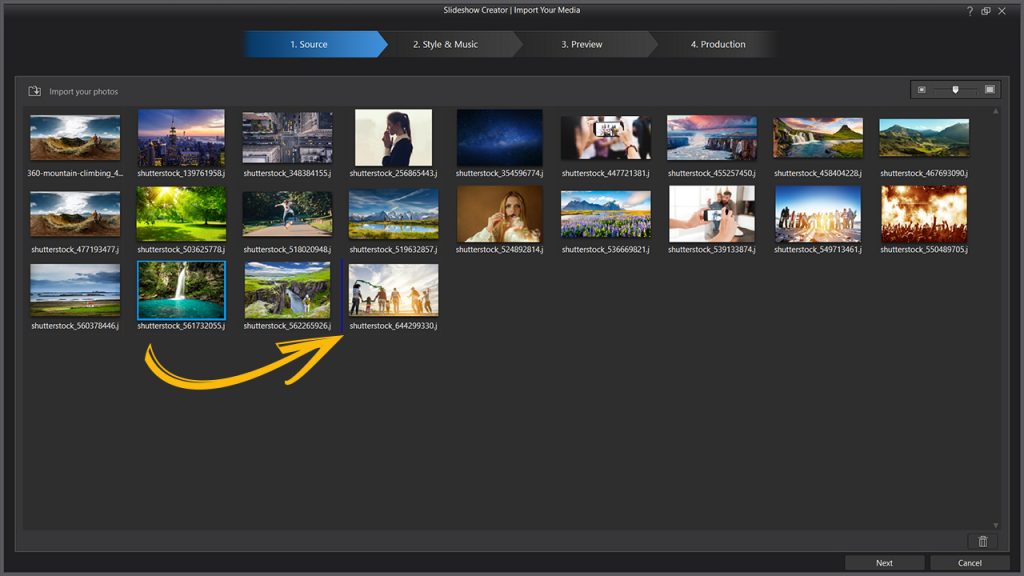The image size is (1024, 576).
Task: Select the starry night sky thumbnail shutterstock_354596774
Action: [x=500, y=137]
